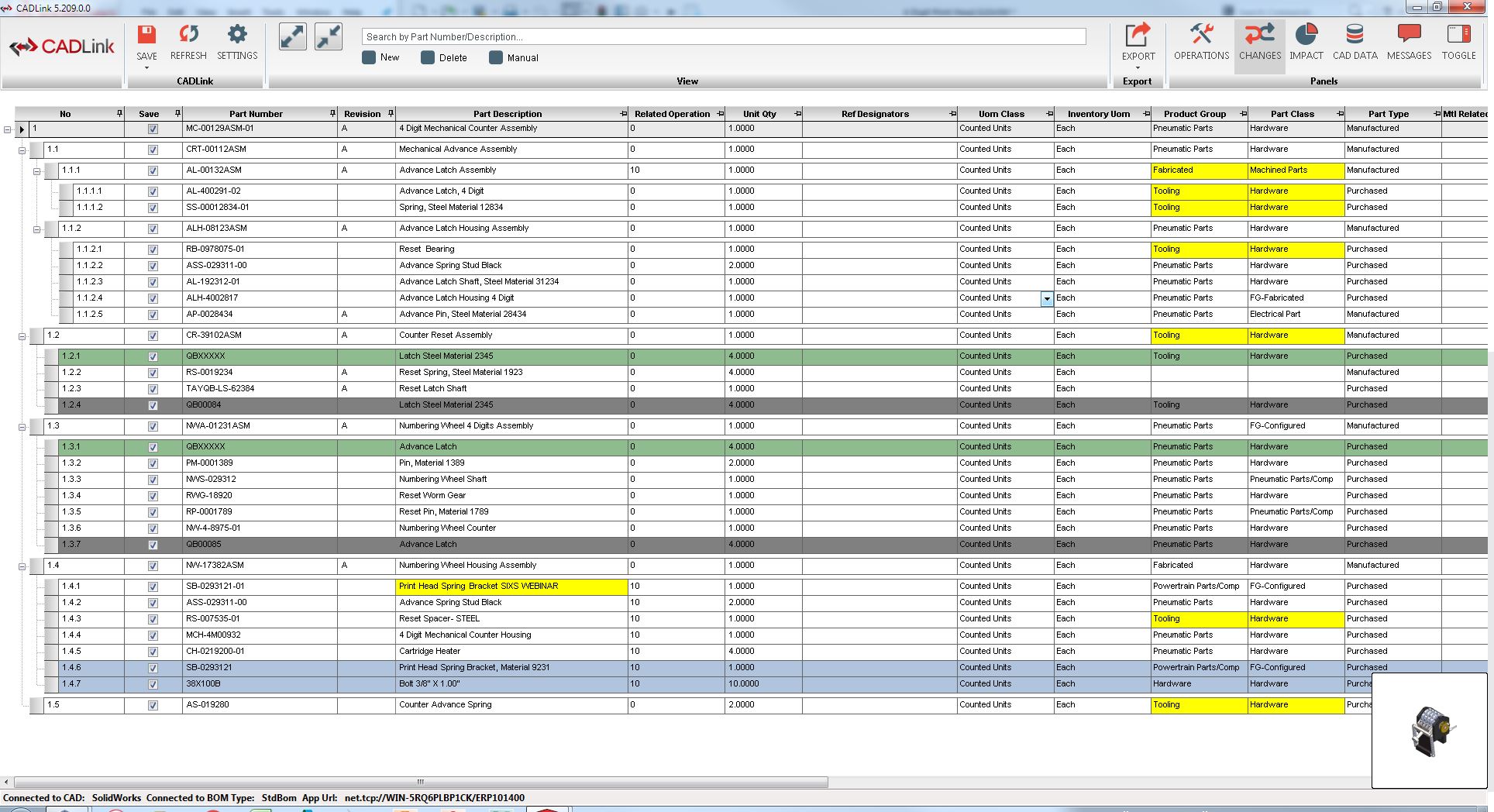
Task: Collapse node 1.2 Counter Reset Assembly
Action: coord(22,336)
